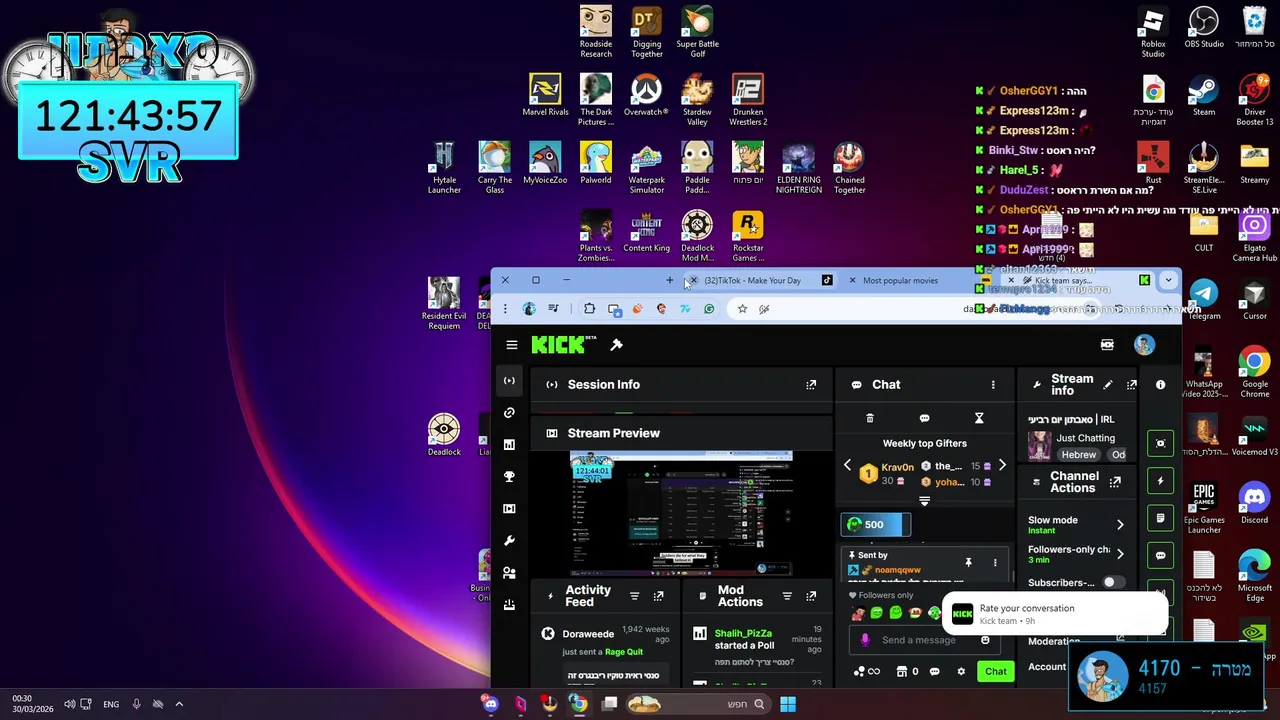Expand Followers-only chat options

[1119, 553]
